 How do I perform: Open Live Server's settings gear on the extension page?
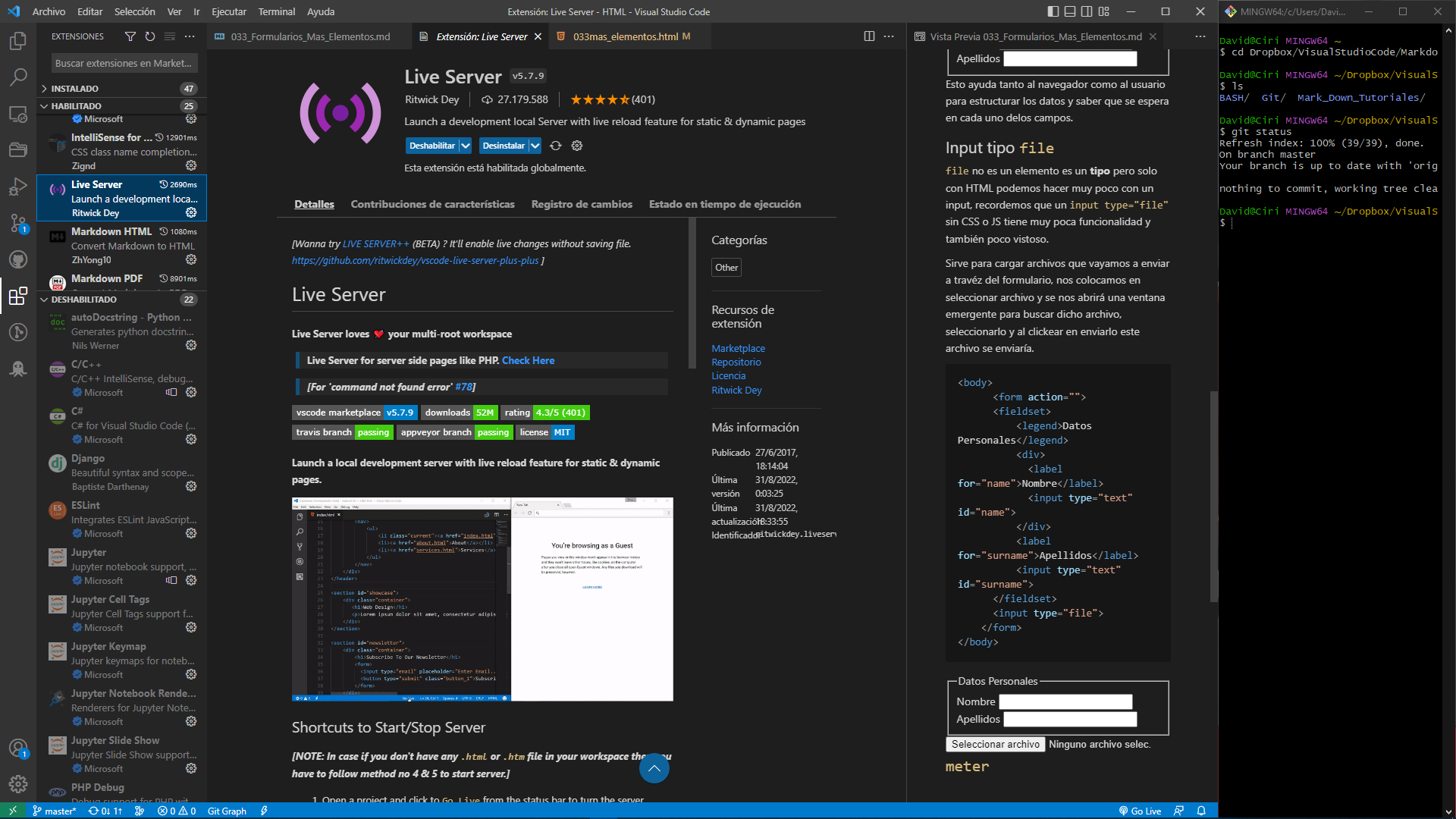point(577,145)
